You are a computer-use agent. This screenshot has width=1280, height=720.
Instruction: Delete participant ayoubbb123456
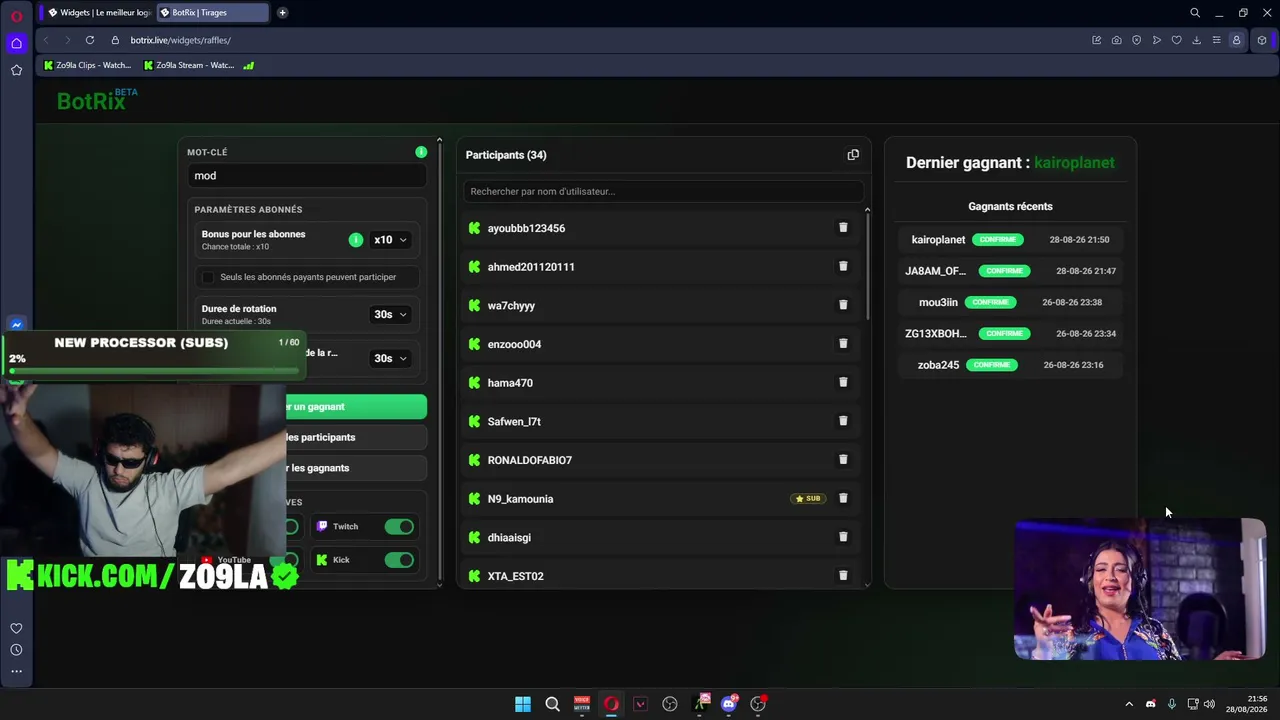coord(843,228)
